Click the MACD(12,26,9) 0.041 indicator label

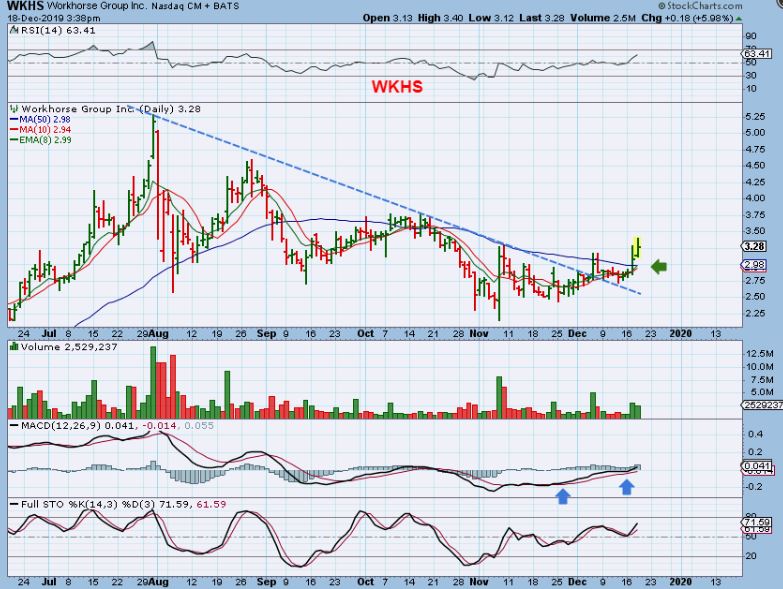pyautogui.click(x=77, y=426)
